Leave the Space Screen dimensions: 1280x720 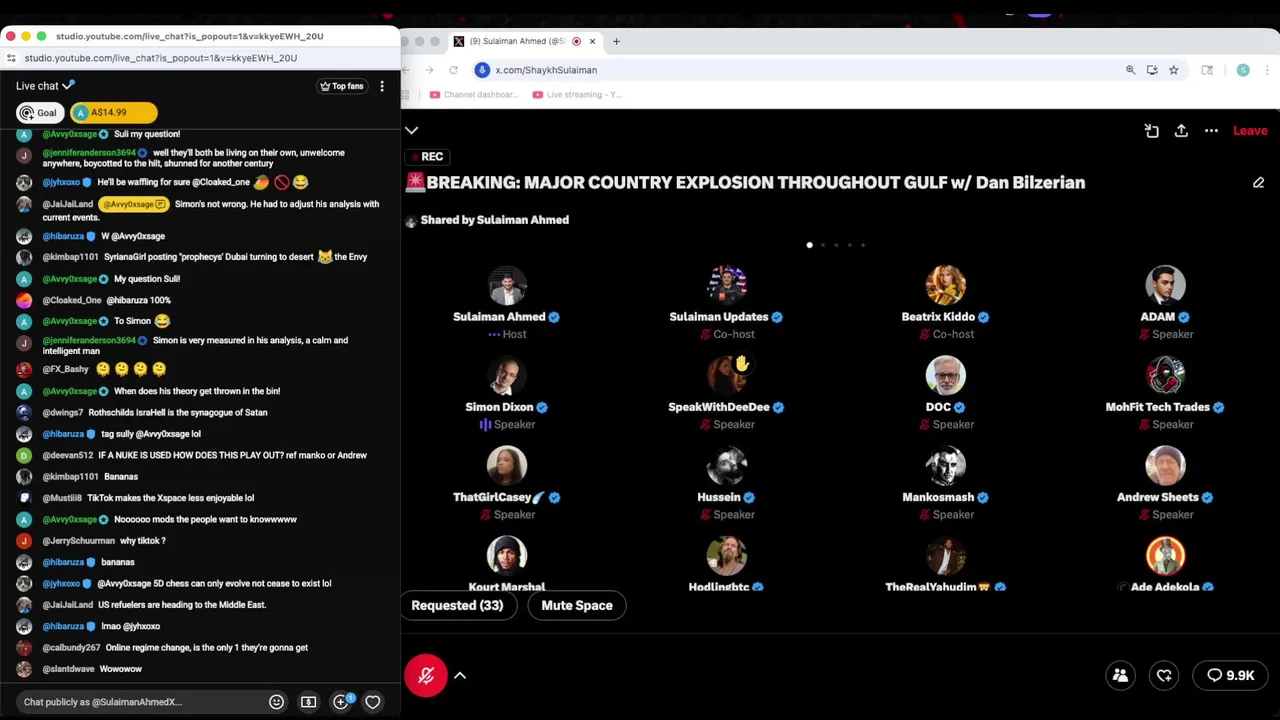(x=1250, y=131)
